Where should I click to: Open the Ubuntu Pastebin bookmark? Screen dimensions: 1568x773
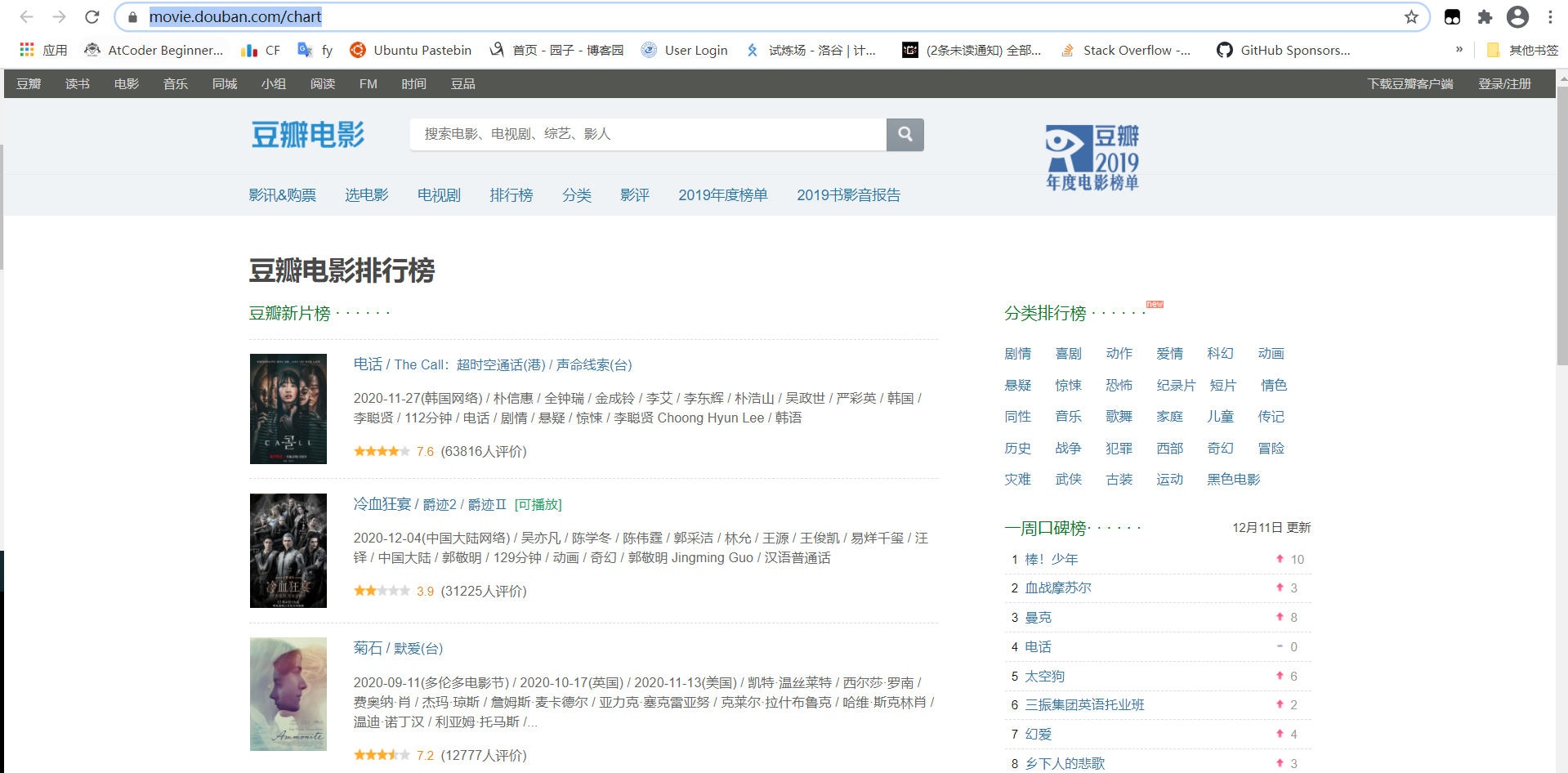410,50
